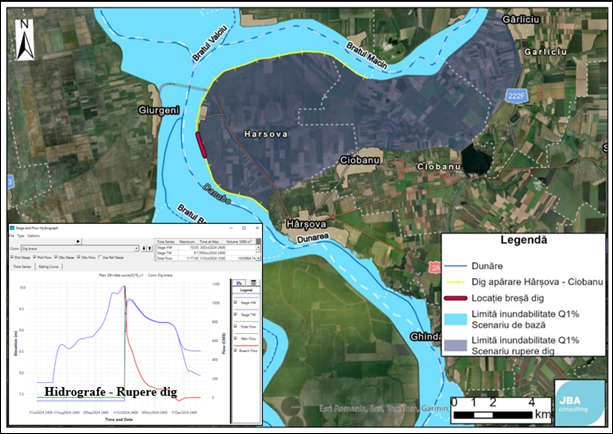Screen dimensions: 613x434
Task: Select the Total Flow row in summary table
Action: click(206, 258)
